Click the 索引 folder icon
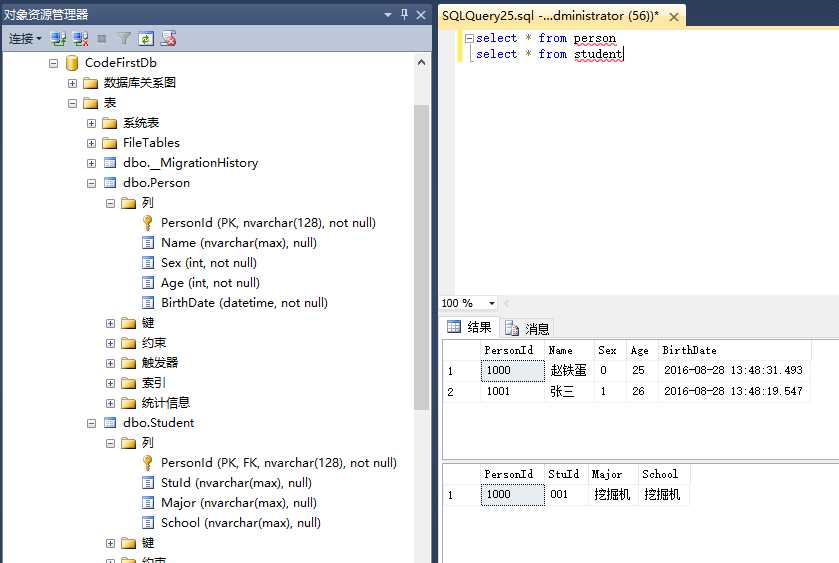Image resolution: width=839 pixels, height=563 pixels. [x=128, y=383]
